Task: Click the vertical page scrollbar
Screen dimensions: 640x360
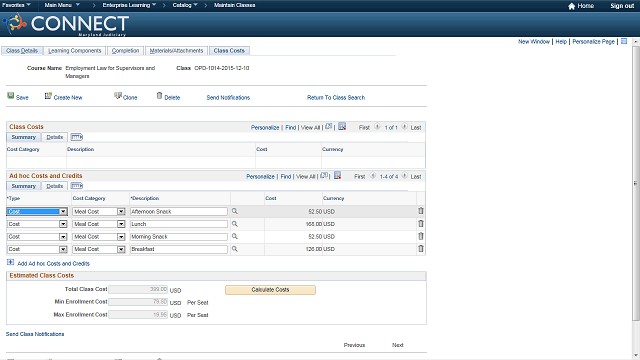Action: pyautogui.click(x=636, y=184)
